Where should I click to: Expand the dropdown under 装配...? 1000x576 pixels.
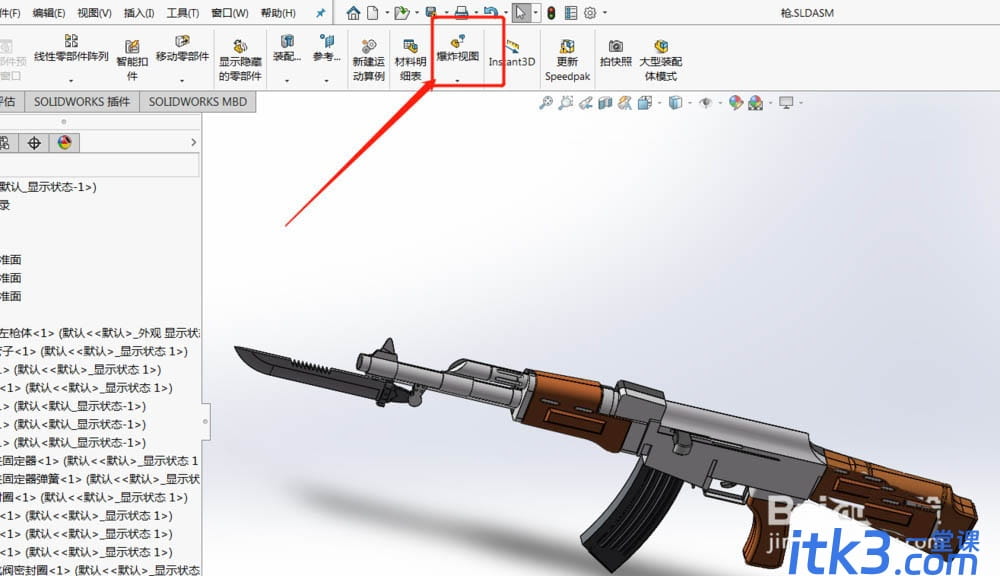[287, 80]
